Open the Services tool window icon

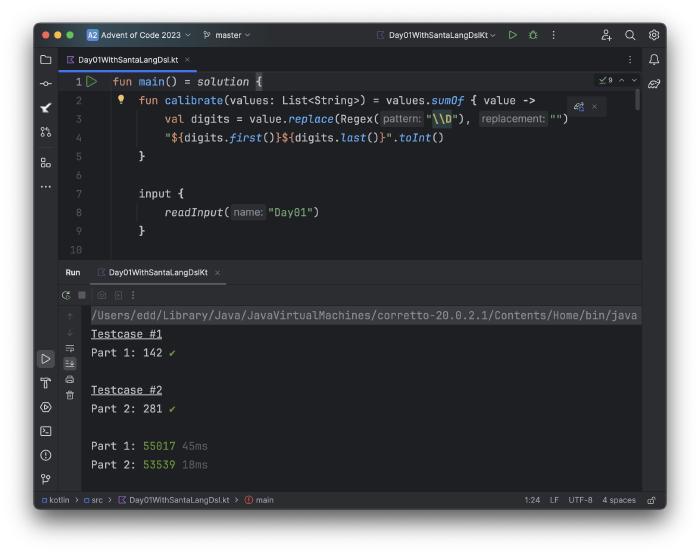(x=46, y=407)
